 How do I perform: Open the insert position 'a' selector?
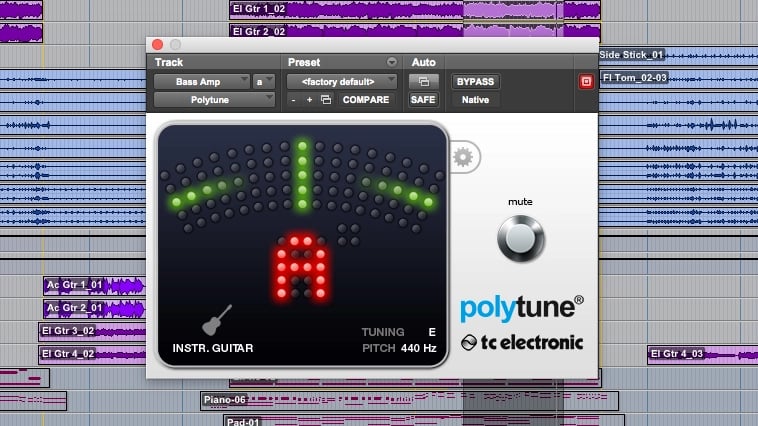click(x=263, y=82)
